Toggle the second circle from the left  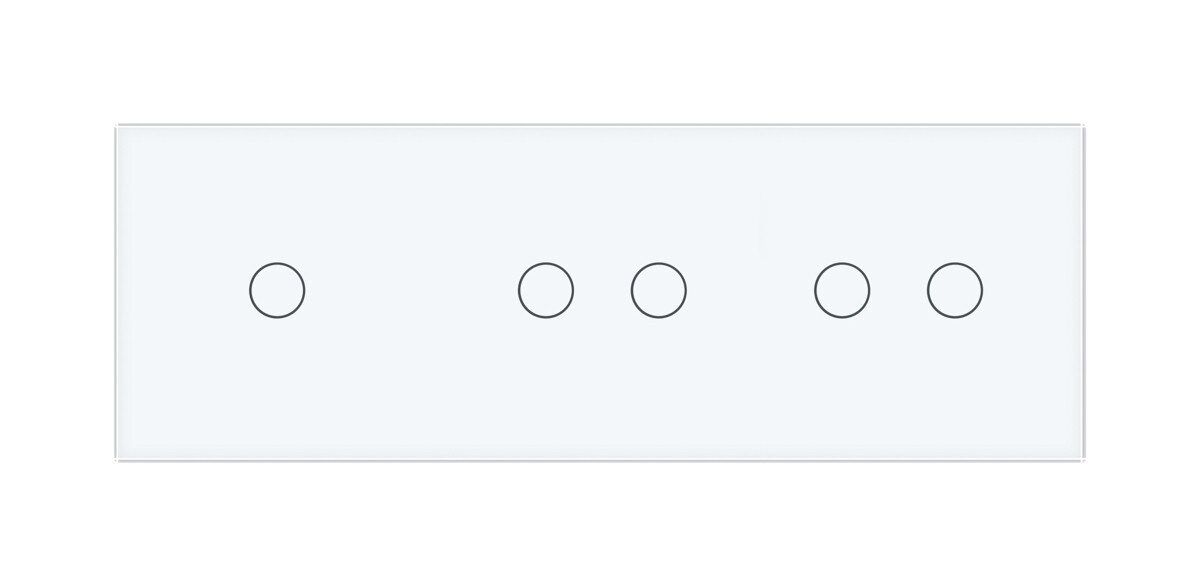pyautogui.click(x=546, y=291)
